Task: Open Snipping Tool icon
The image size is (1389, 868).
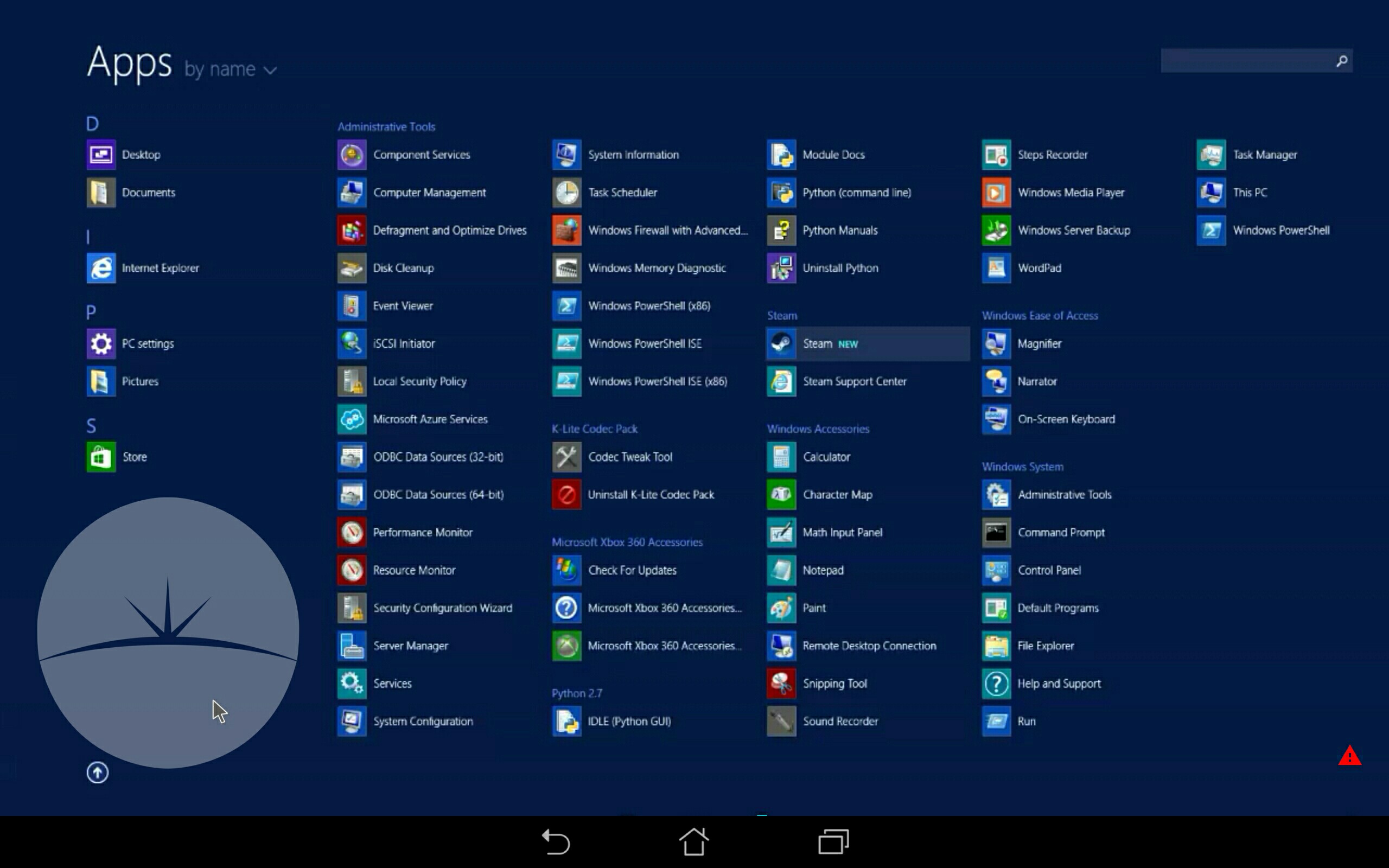Action: [781, 684]
